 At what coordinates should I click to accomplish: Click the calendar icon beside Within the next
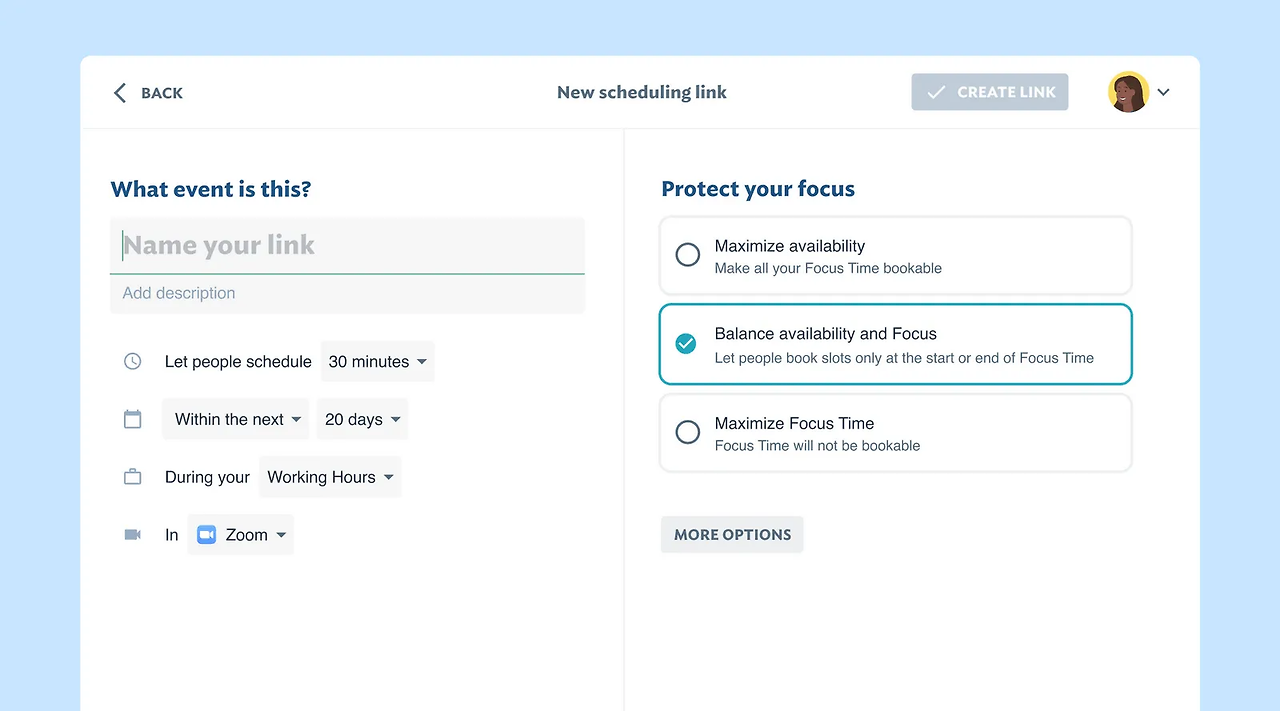click(x=133, y=419)
